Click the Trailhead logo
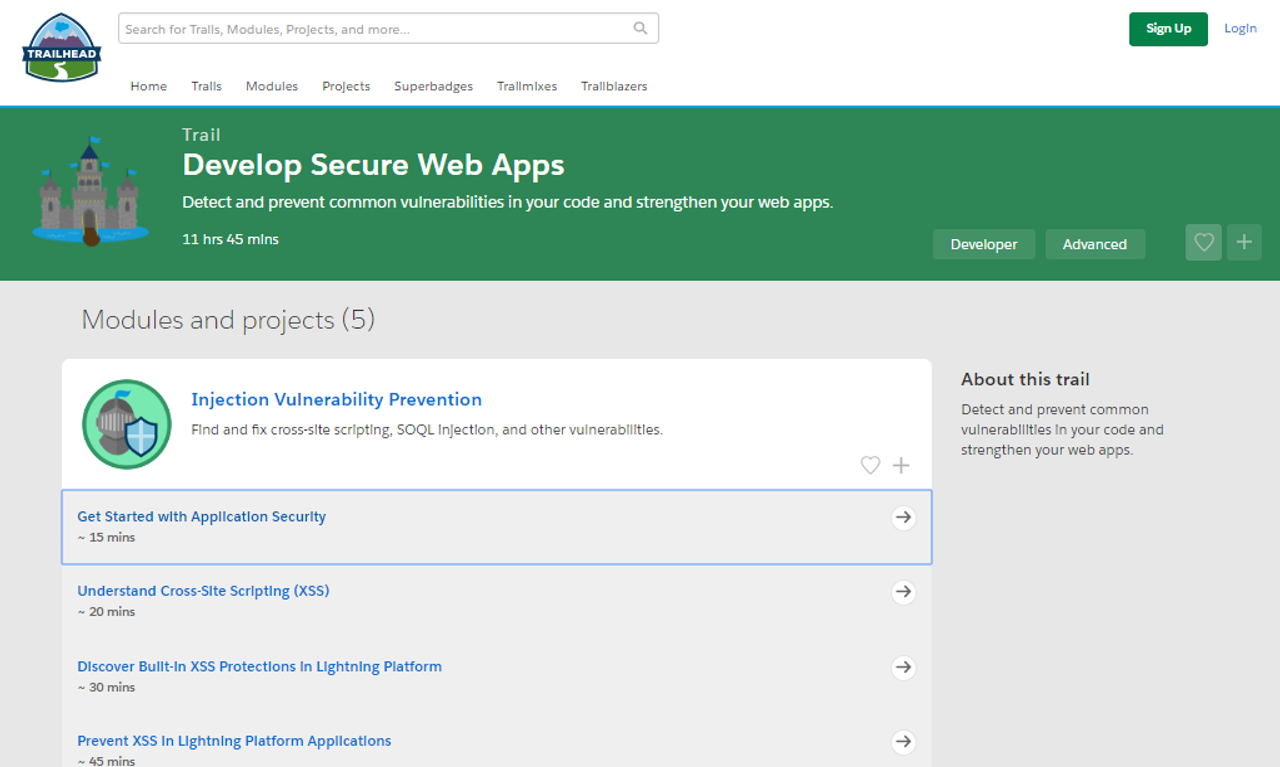This screenshot has width=1280, height=767. [x=61, y=47]
